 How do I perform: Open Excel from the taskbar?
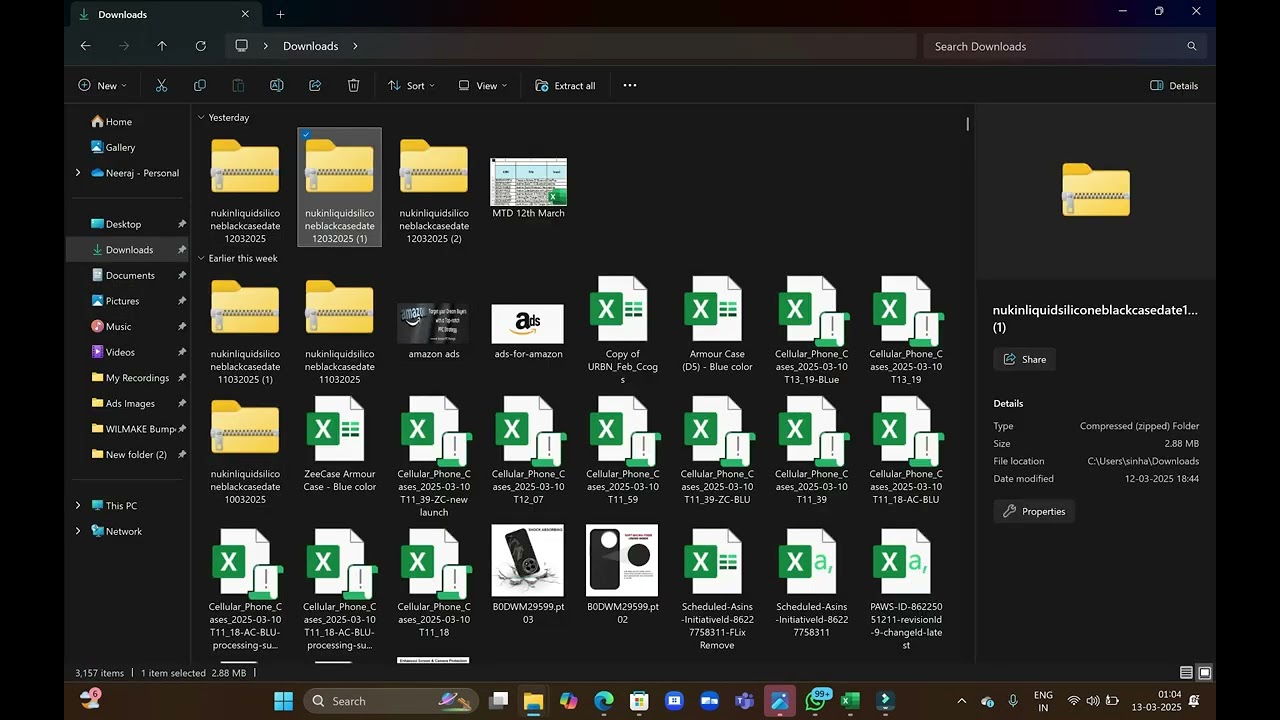tap(850, 701)
